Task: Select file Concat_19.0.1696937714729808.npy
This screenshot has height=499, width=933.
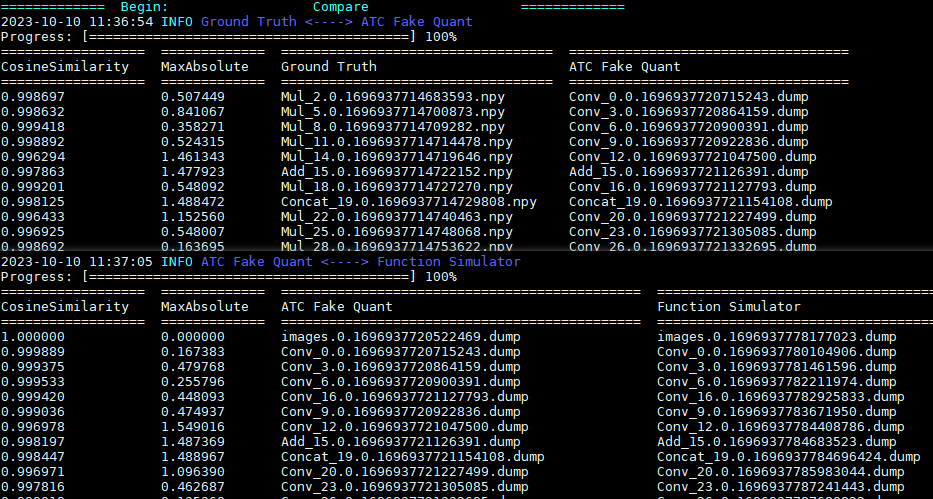Action: click(409, 202)
